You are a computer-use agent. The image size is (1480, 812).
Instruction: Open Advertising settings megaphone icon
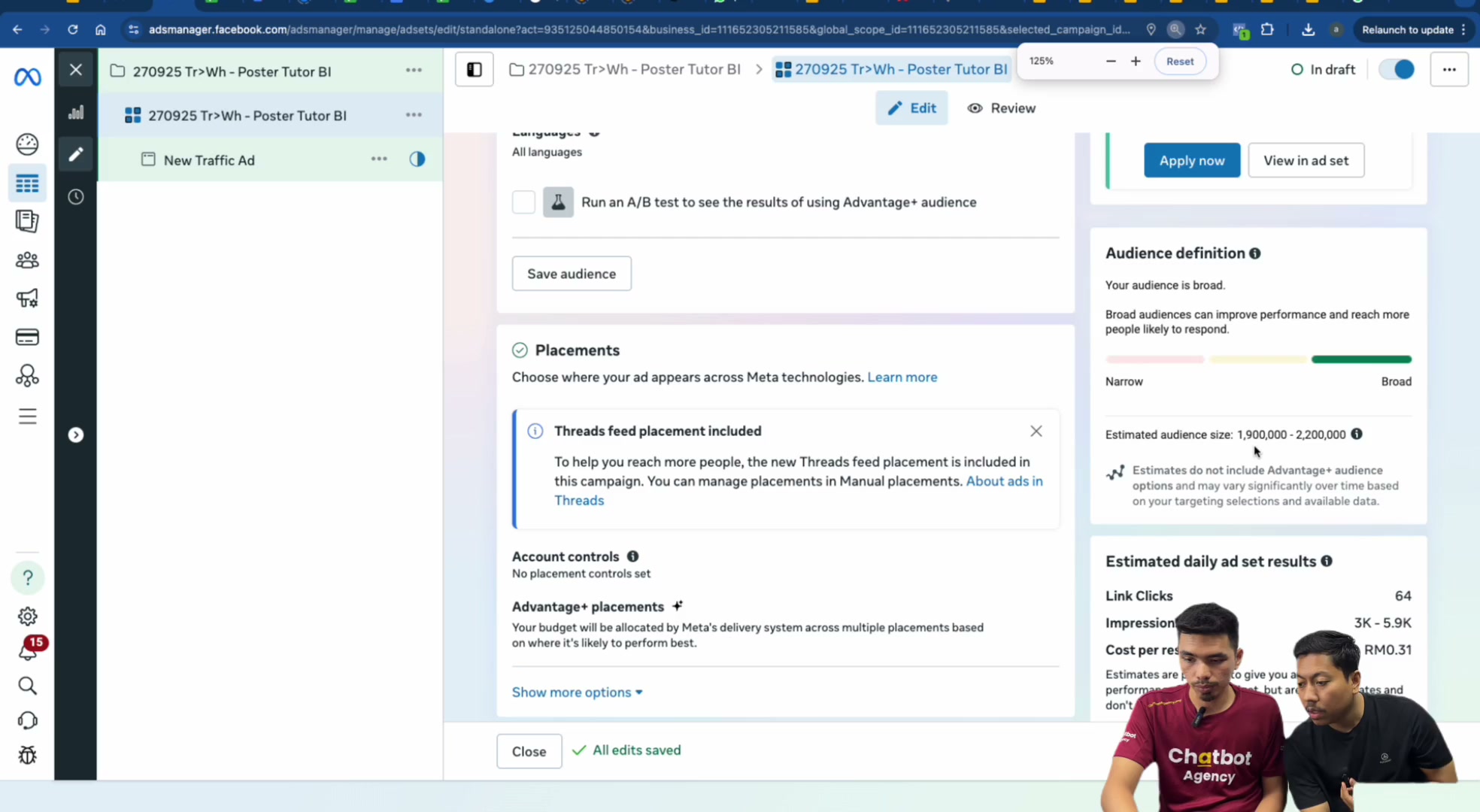pyautogui.click(x=27, y=298)
